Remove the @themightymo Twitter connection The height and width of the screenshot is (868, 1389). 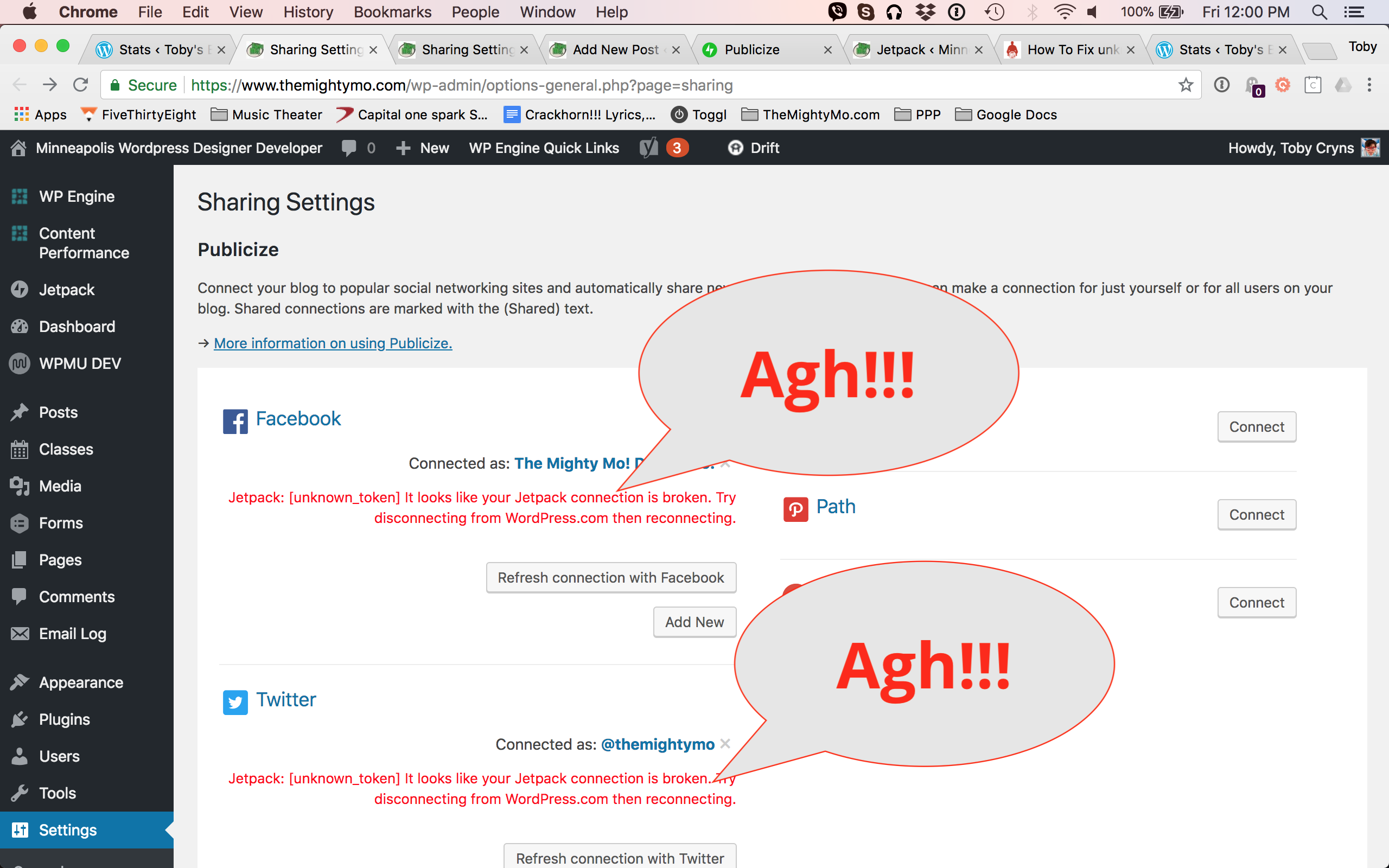click(x=725, y=743)
